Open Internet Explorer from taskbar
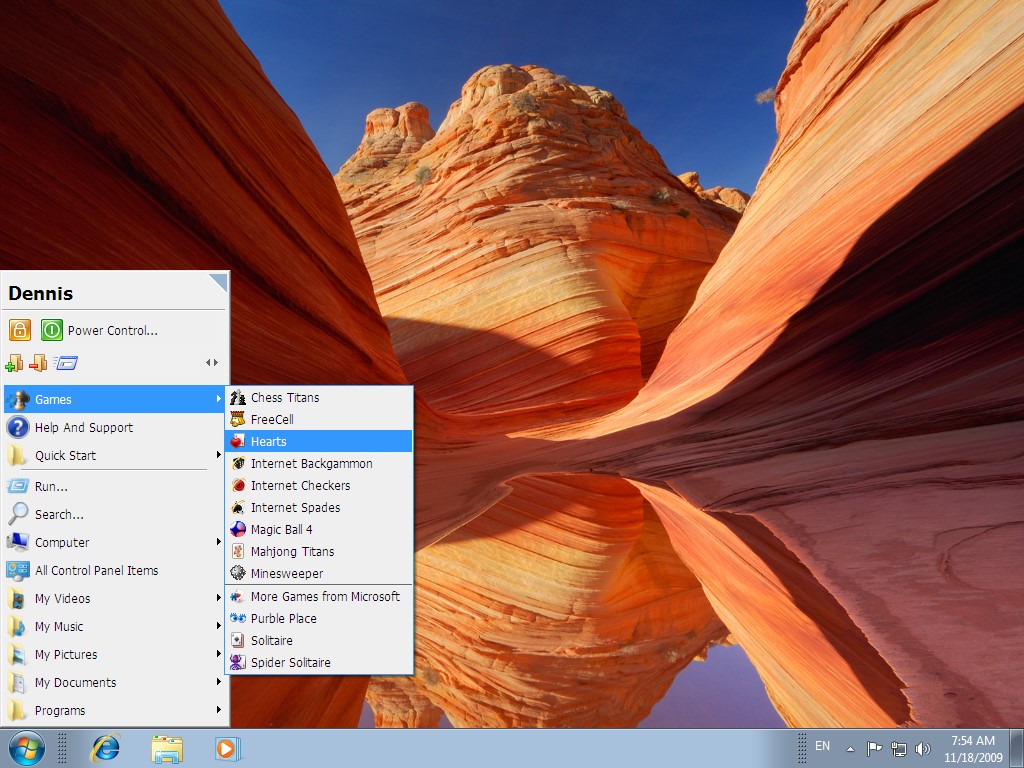The image size is (1024, 768). [x=105, y=748]
